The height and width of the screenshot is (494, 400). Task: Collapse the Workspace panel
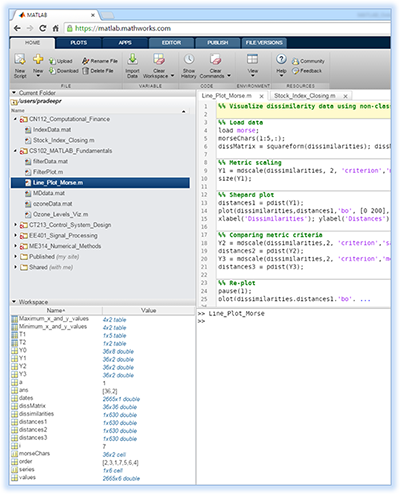[x=14, y=302]
